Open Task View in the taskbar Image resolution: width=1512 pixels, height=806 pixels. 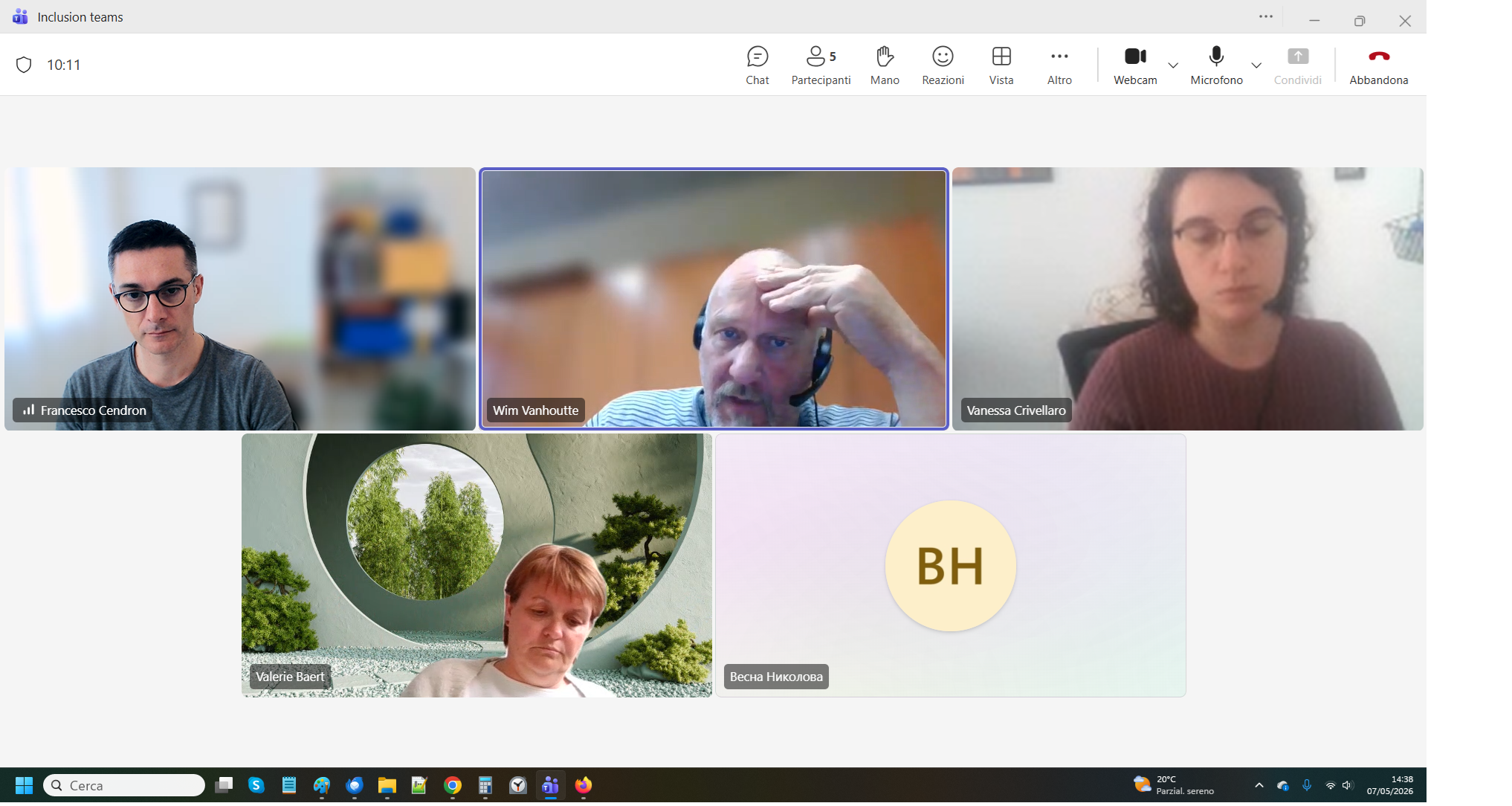(224, 785)
